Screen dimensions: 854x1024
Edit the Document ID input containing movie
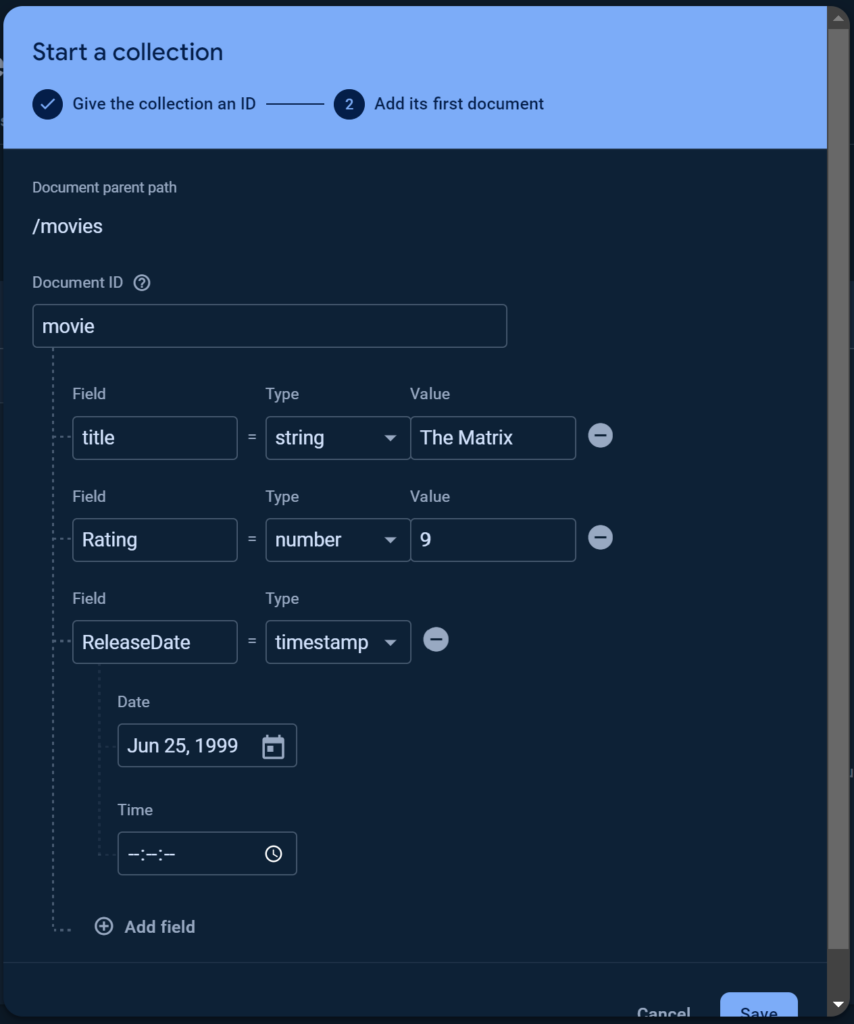269,326
